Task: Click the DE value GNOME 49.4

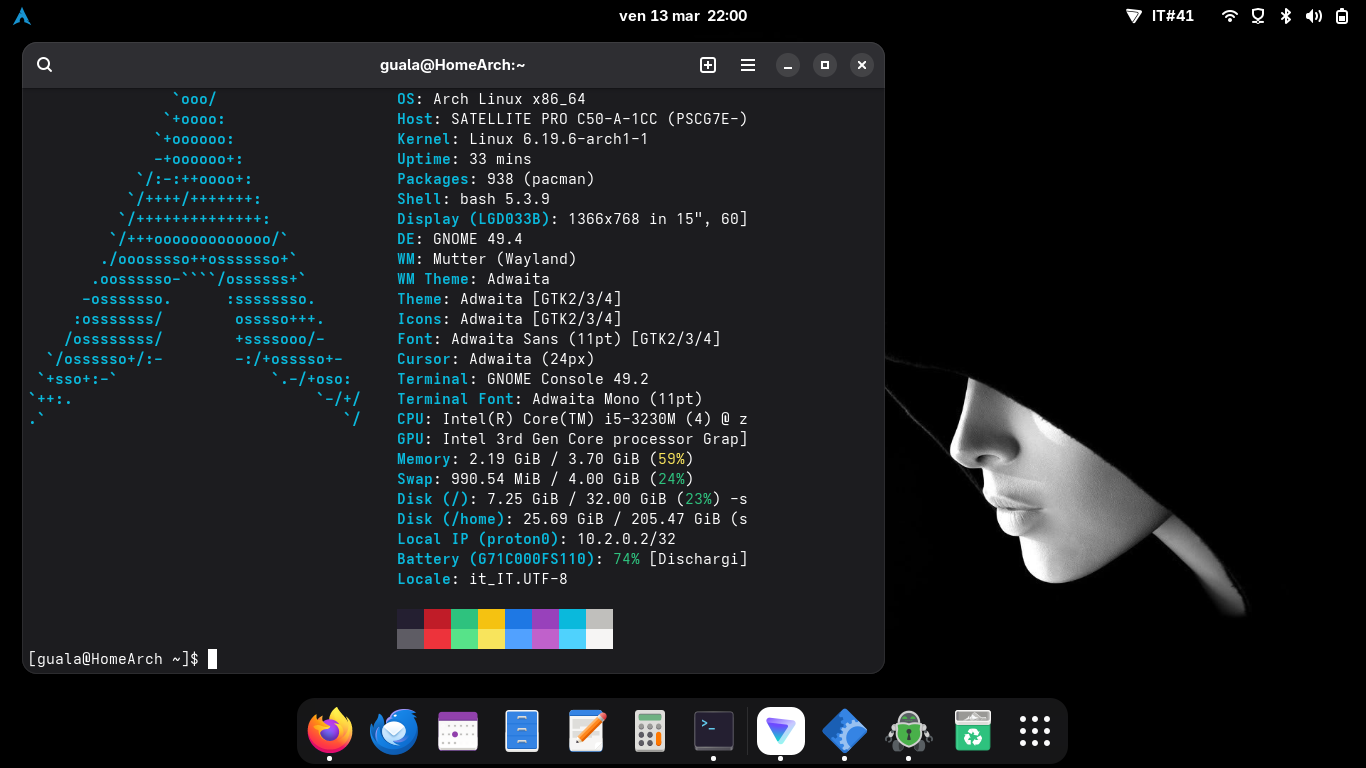Action: click(478, 239)
